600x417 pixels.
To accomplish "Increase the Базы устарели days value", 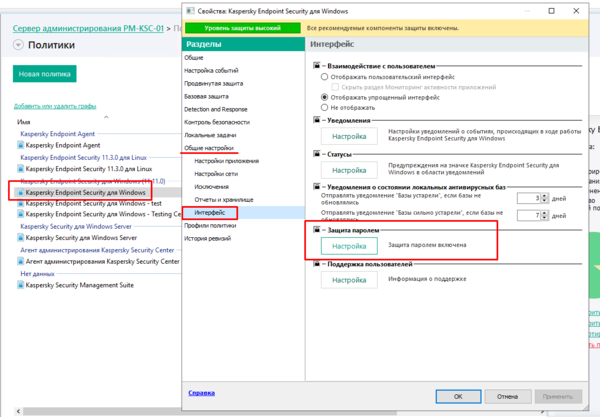I will coord(545,195).
